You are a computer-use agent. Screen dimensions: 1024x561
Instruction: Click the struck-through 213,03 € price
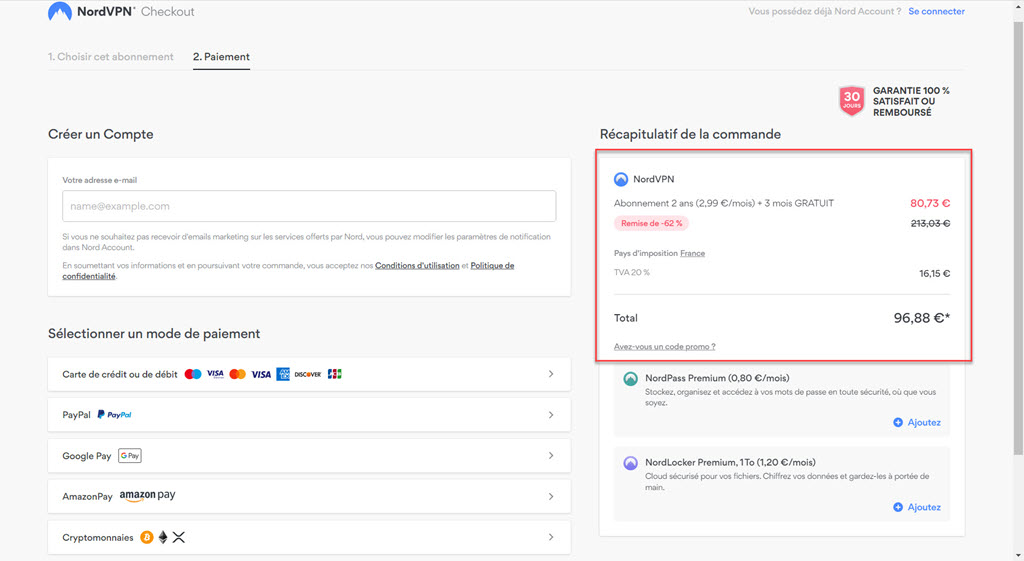click(930, 223)
